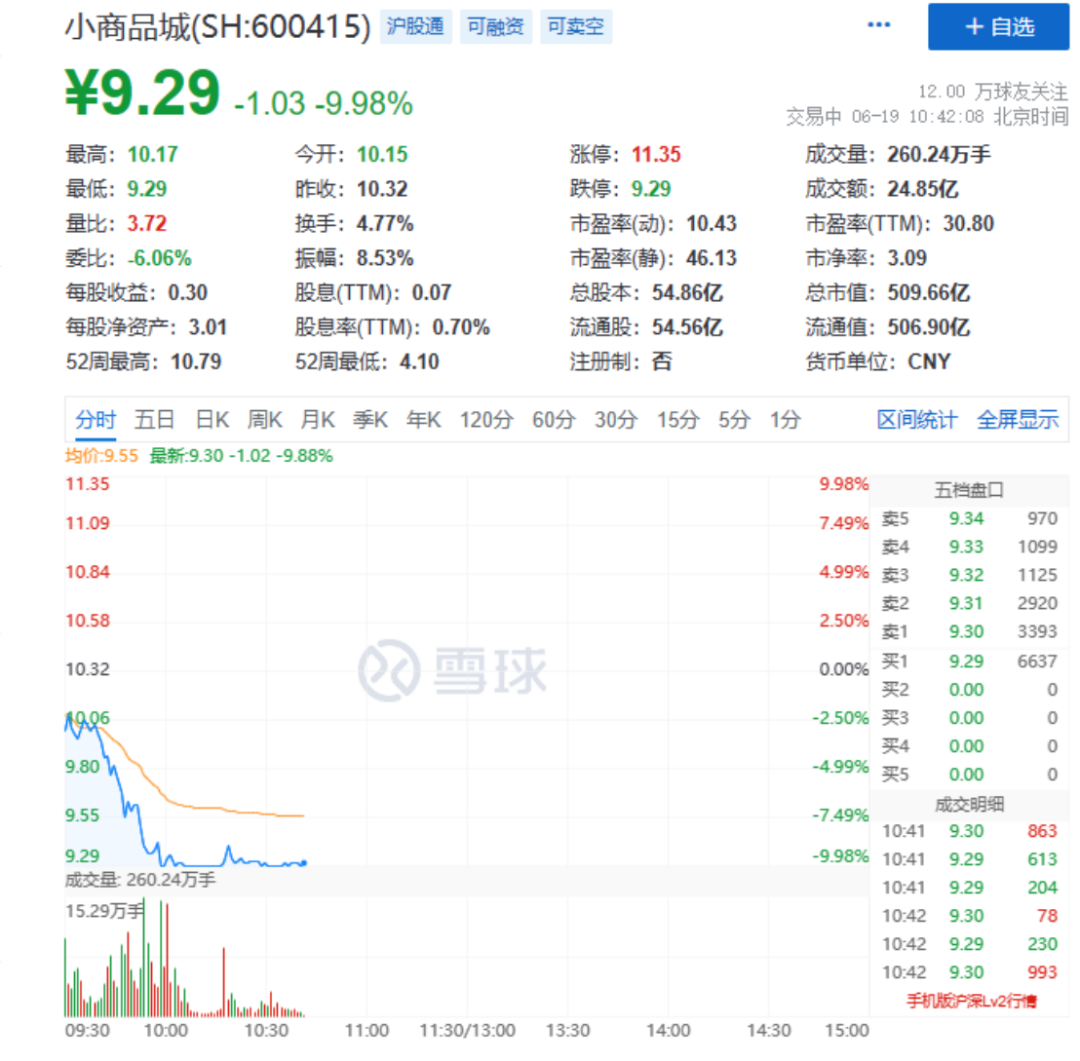Click the 沪股通 tag
1080x1061 pixels.
tap(415, 27)
